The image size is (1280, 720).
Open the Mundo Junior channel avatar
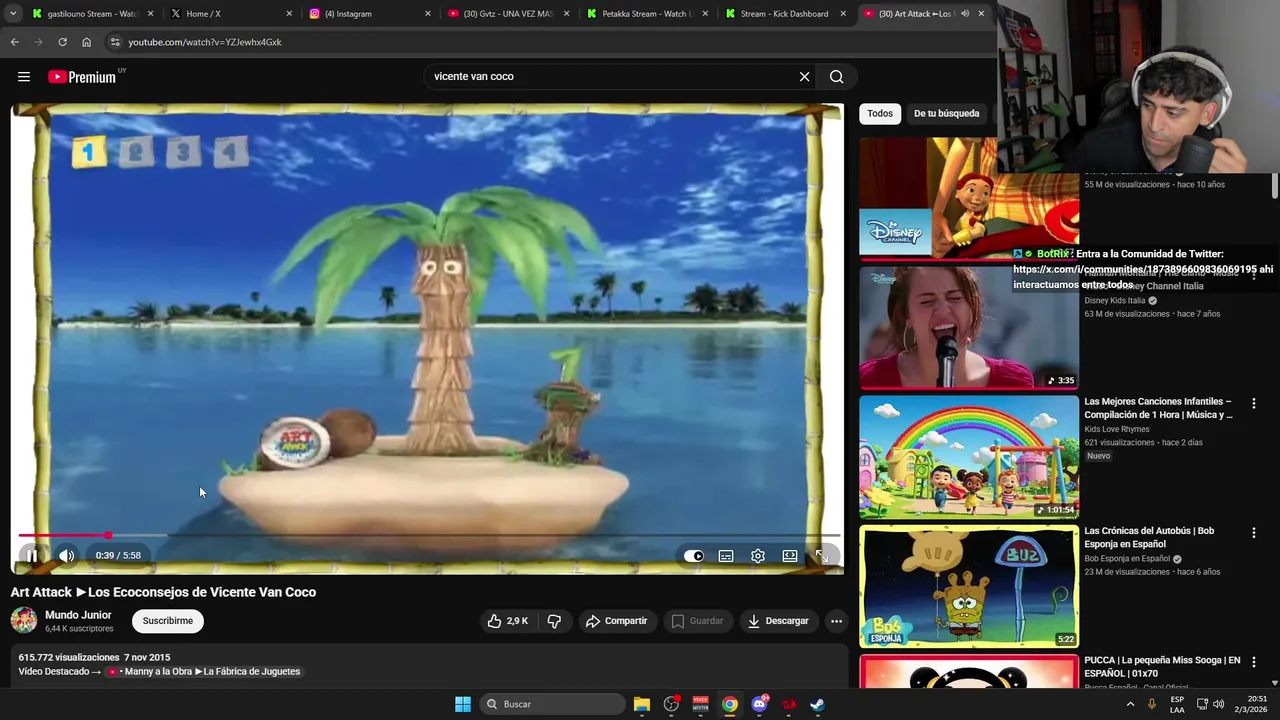click(24, 621)
